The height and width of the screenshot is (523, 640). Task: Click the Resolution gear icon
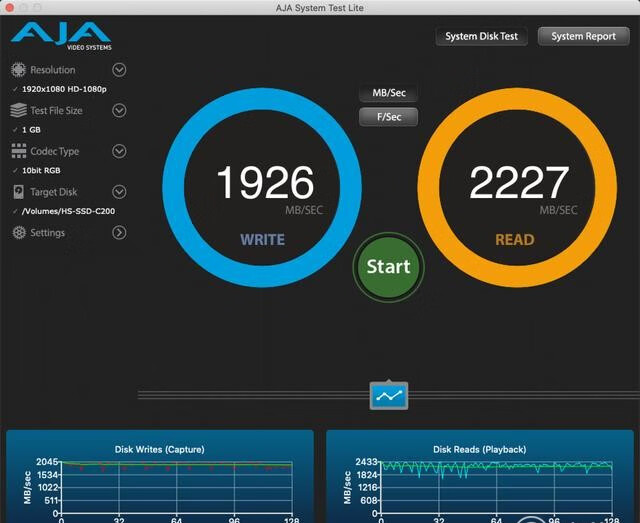click(x=18, y=70)
